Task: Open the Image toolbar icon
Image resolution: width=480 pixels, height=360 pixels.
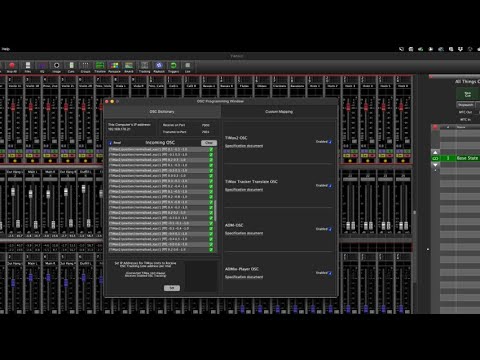Action: coord(56,66)
